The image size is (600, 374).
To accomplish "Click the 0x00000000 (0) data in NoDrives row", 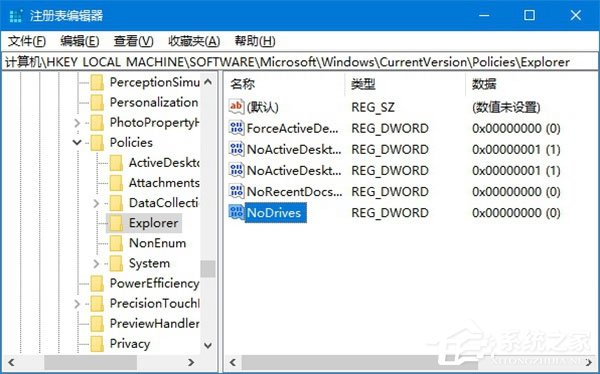I will coord(516,212).
